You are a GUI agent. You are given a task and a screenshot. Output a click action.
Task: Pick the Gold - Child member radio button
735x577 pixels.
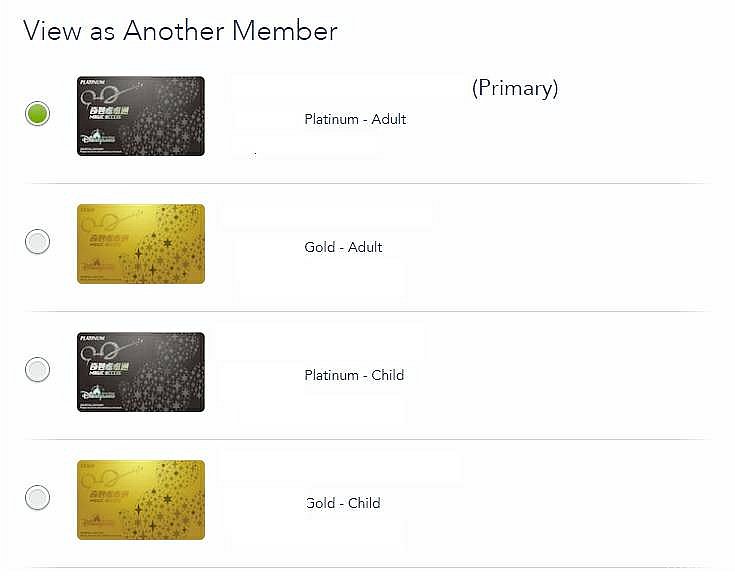(38, 497)
